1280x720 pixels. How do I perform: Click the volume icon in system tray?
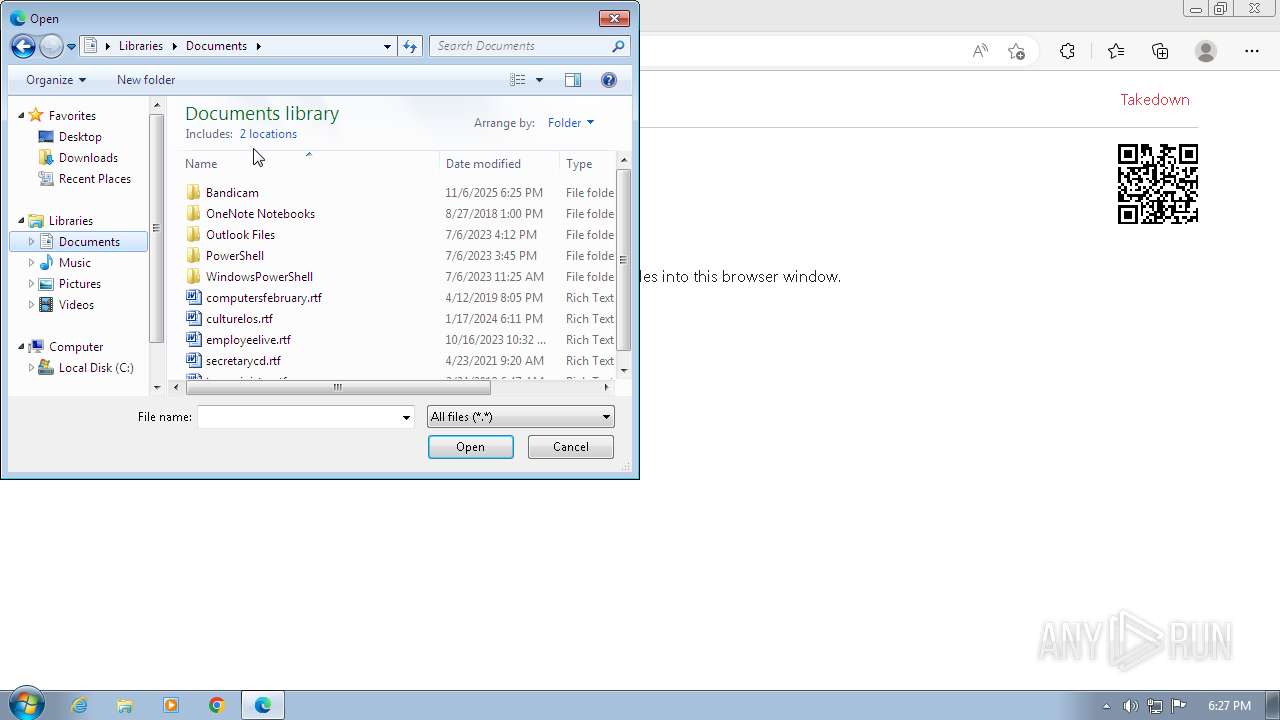1130,706
